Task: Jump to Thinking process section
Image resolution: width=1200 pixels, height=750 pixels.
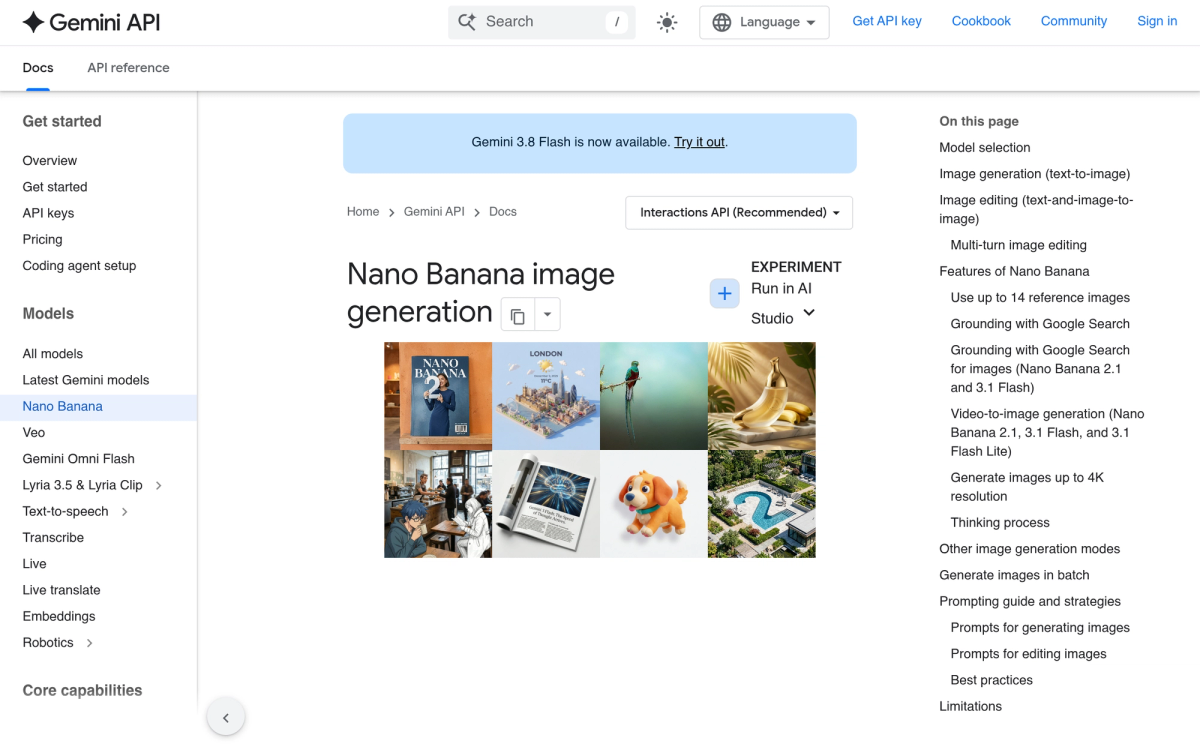Action: (x=1000, y=523)
